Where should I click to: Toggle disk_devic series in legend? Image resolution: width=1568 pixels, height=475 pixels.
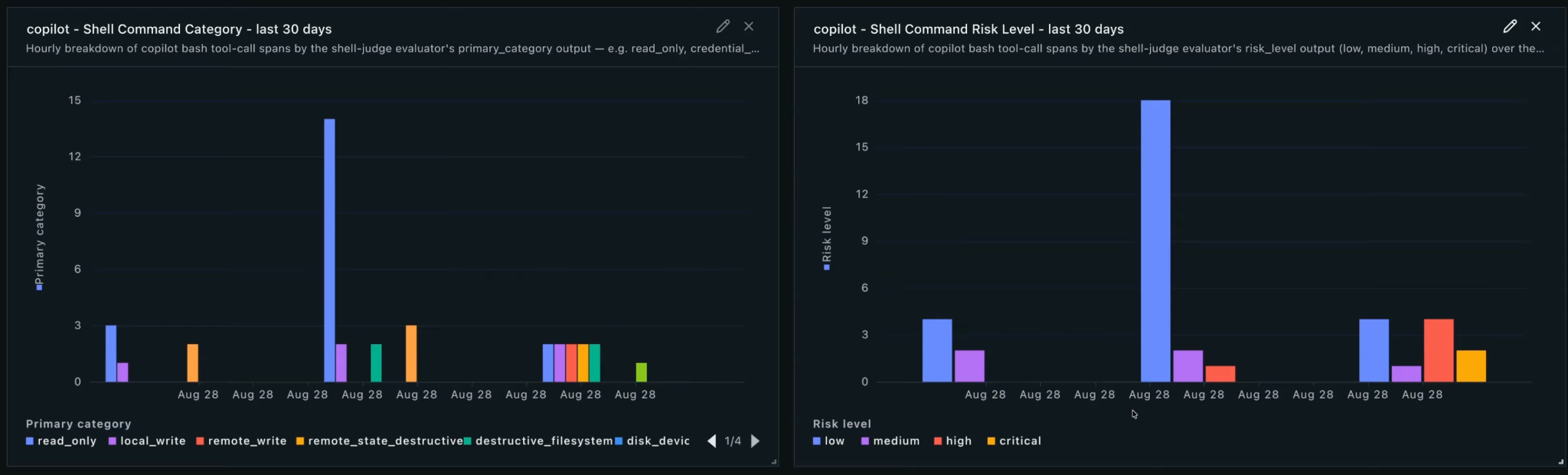click(x=652, y=441)
